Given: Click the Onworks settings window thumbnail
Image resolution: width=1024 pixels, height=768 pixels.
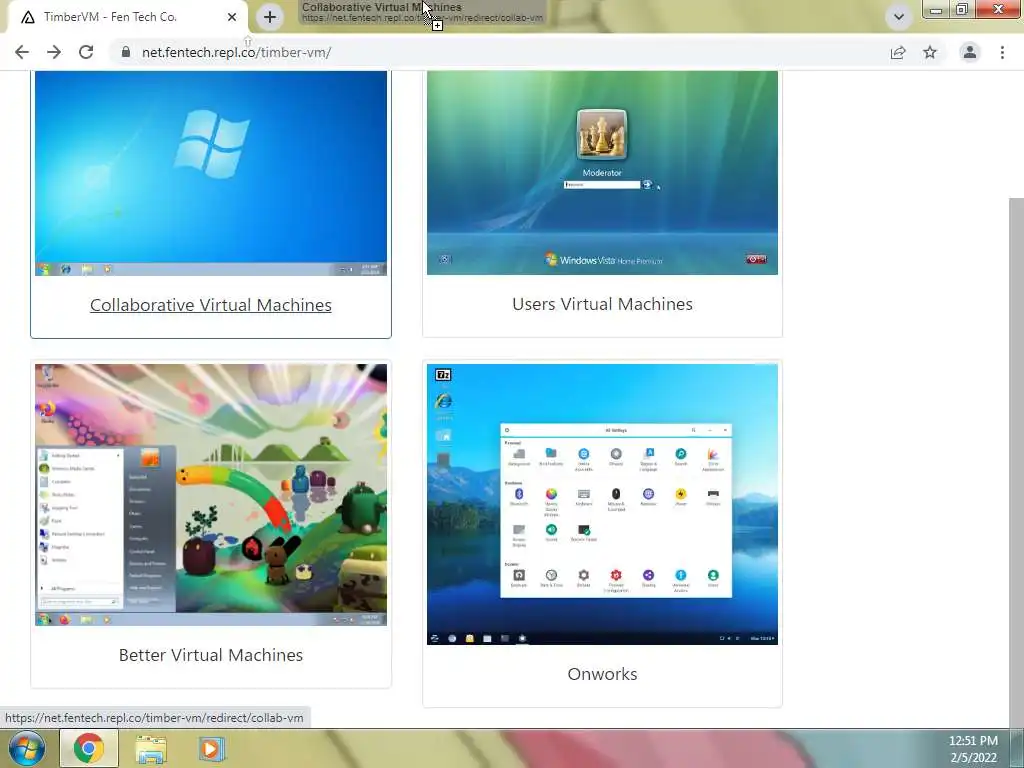Looking at the screenshot, I should click(602, 504).
